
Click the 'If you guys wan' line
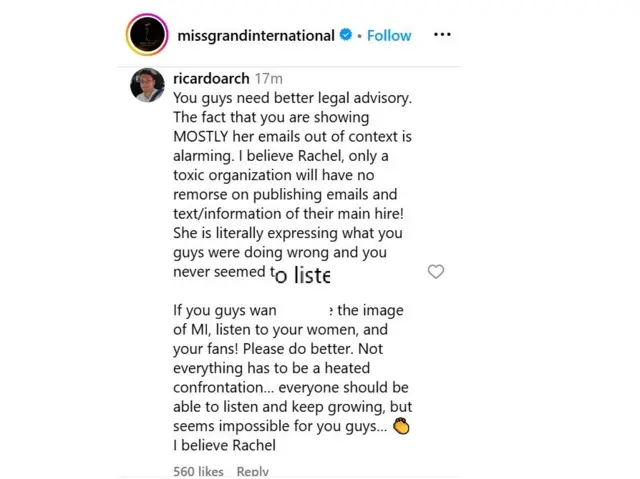pos(224,310)
